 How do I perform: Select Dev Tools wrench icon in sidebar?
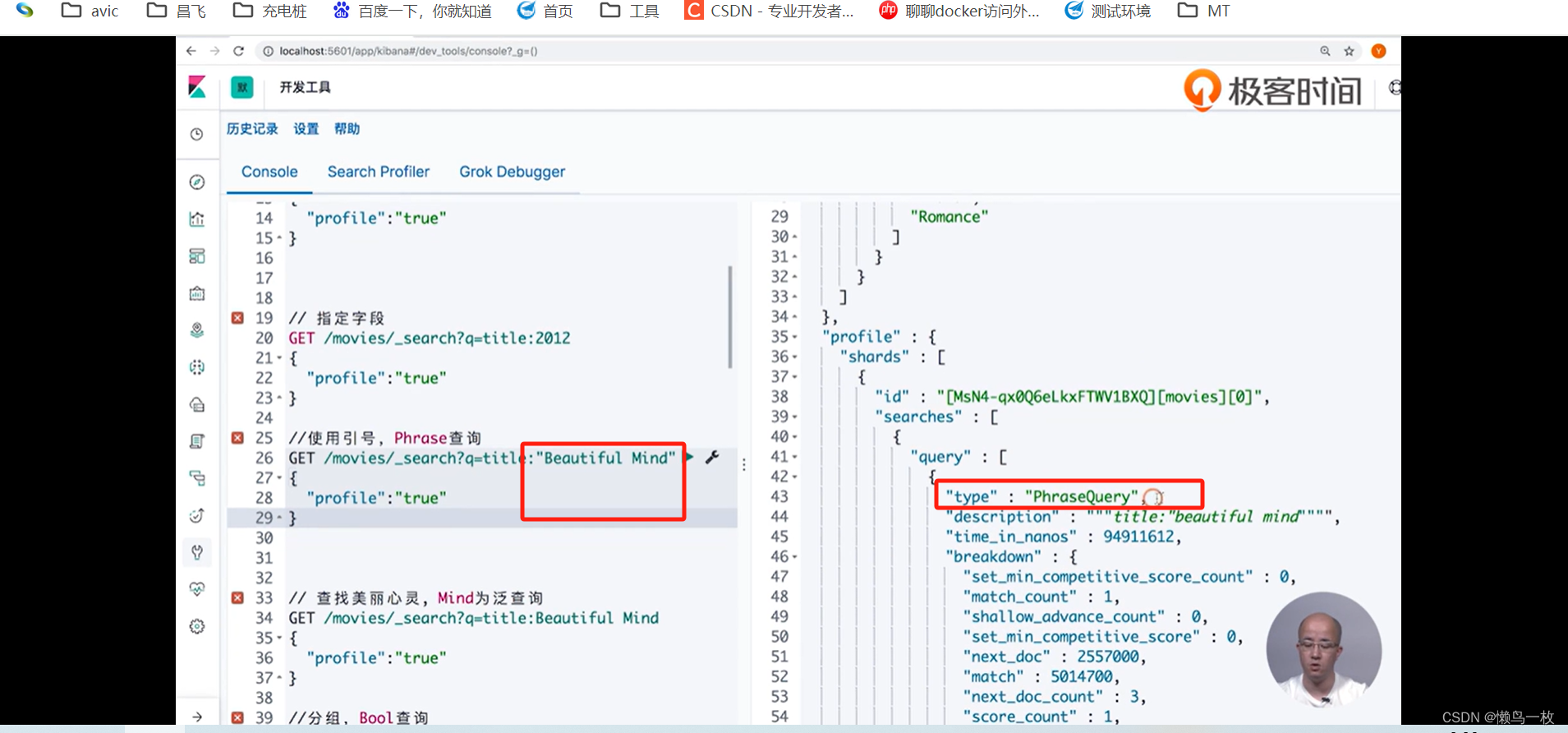pyautogui.click(x=197, y=552)
